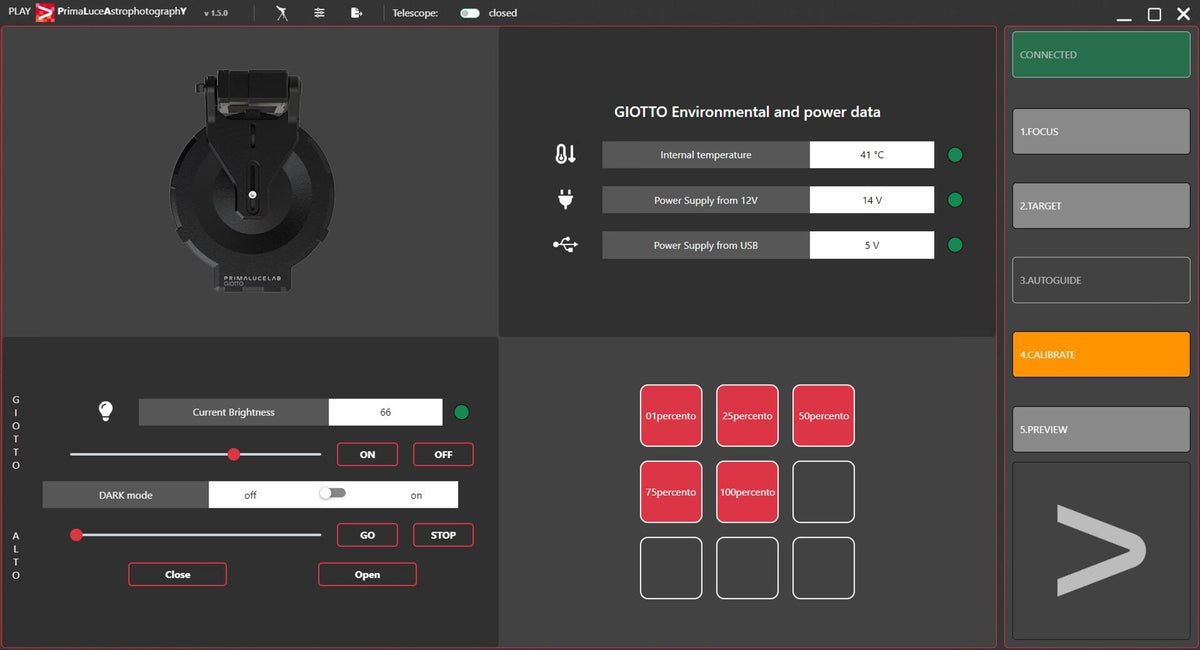Select the 25percento preset

point(747,415)
